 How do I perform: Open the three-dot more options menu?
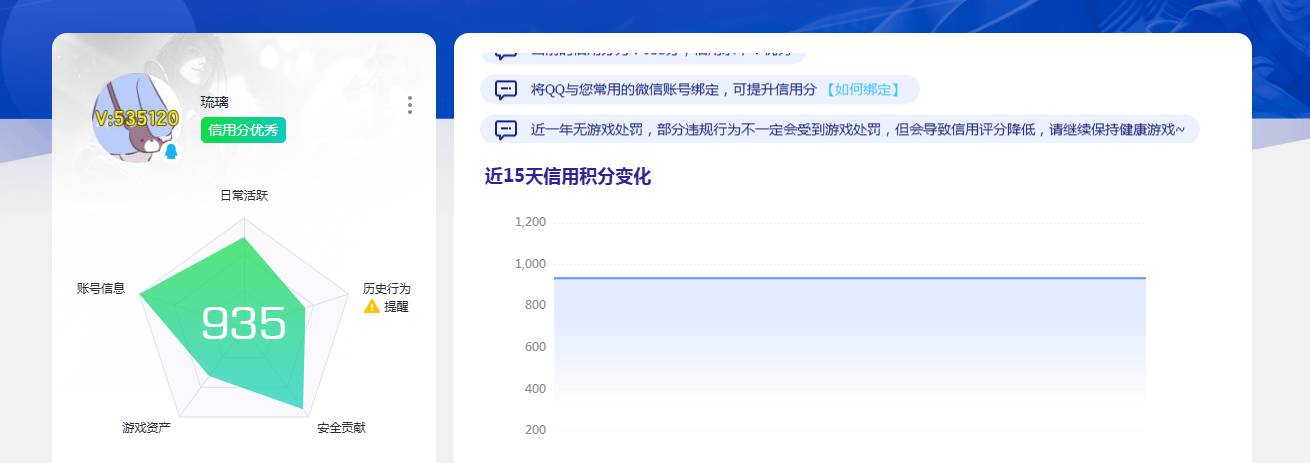pyautogui.click(x=410, y=105)
